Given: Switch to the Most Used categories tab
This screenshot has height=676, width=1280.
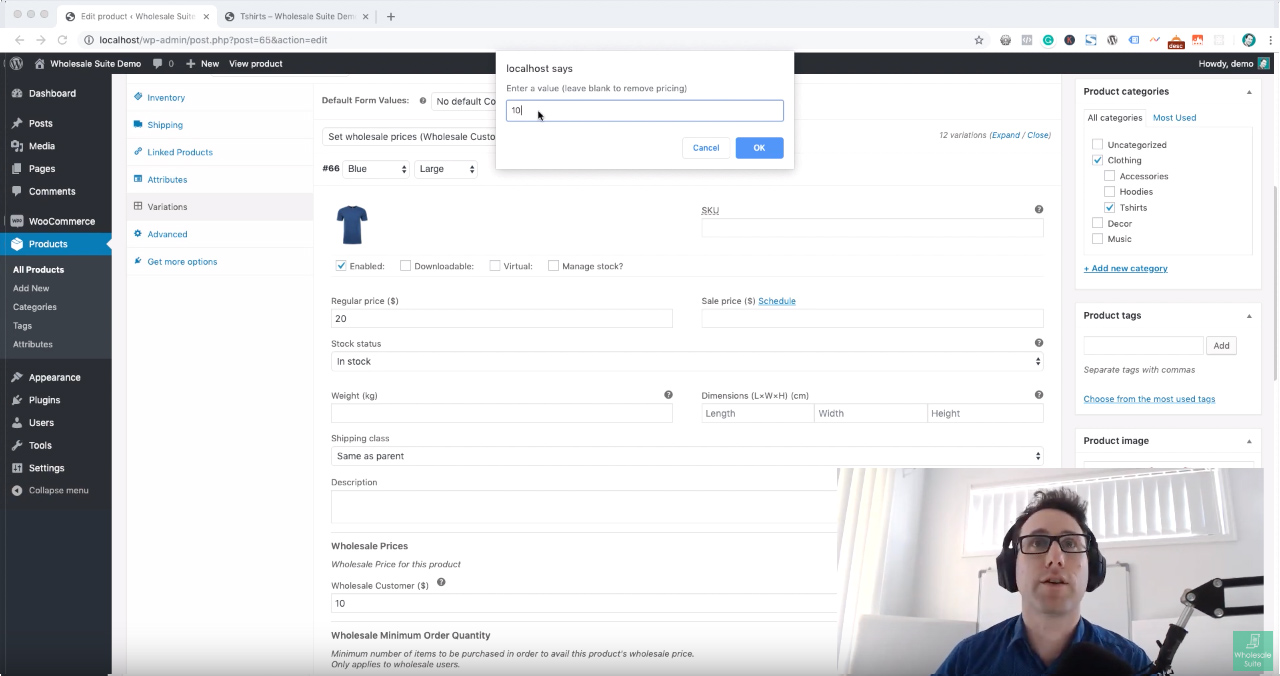Looking at the screenshot, I should pos(1174,118).
